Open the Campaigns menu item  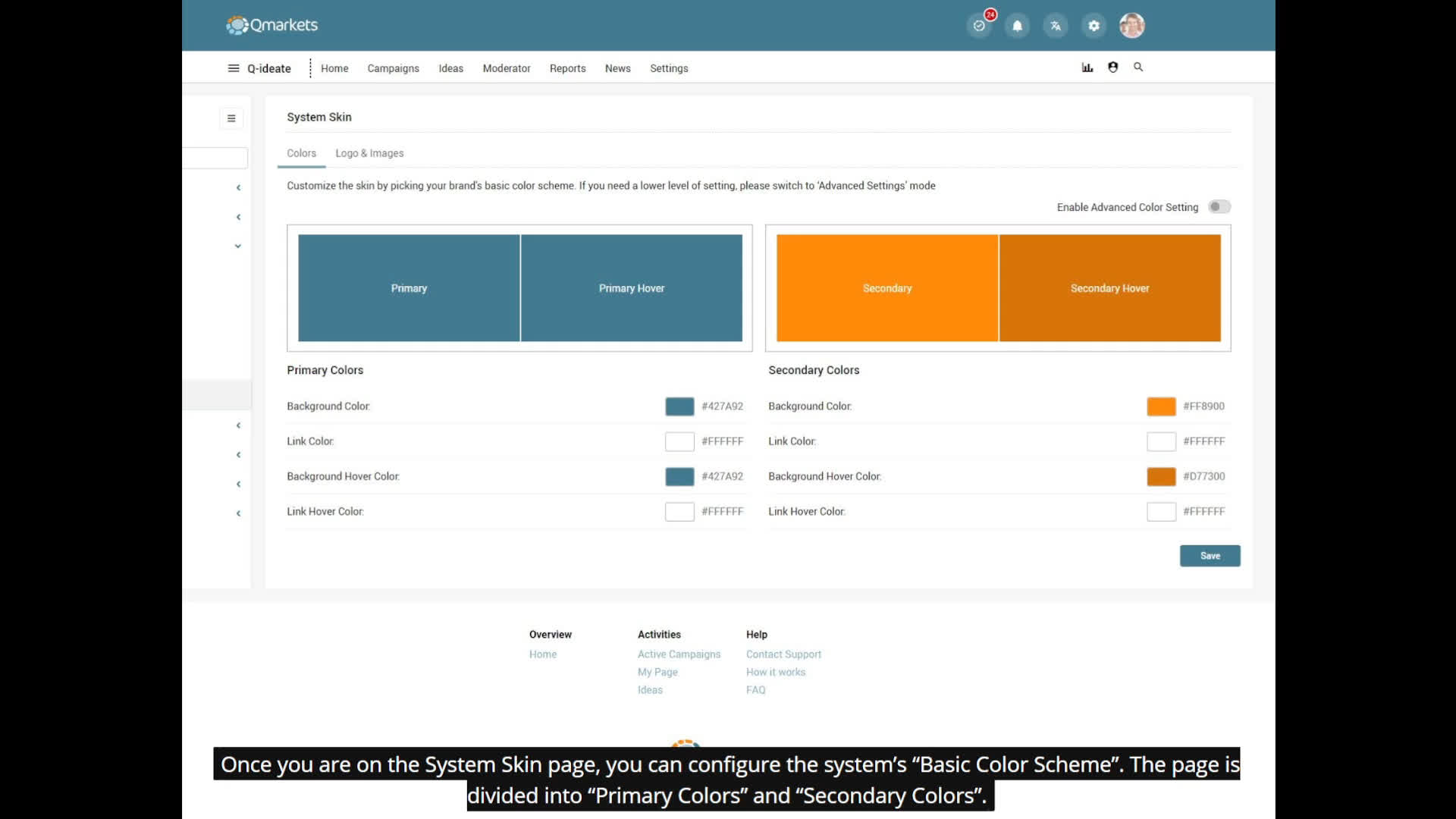click(x=393, y=68)
